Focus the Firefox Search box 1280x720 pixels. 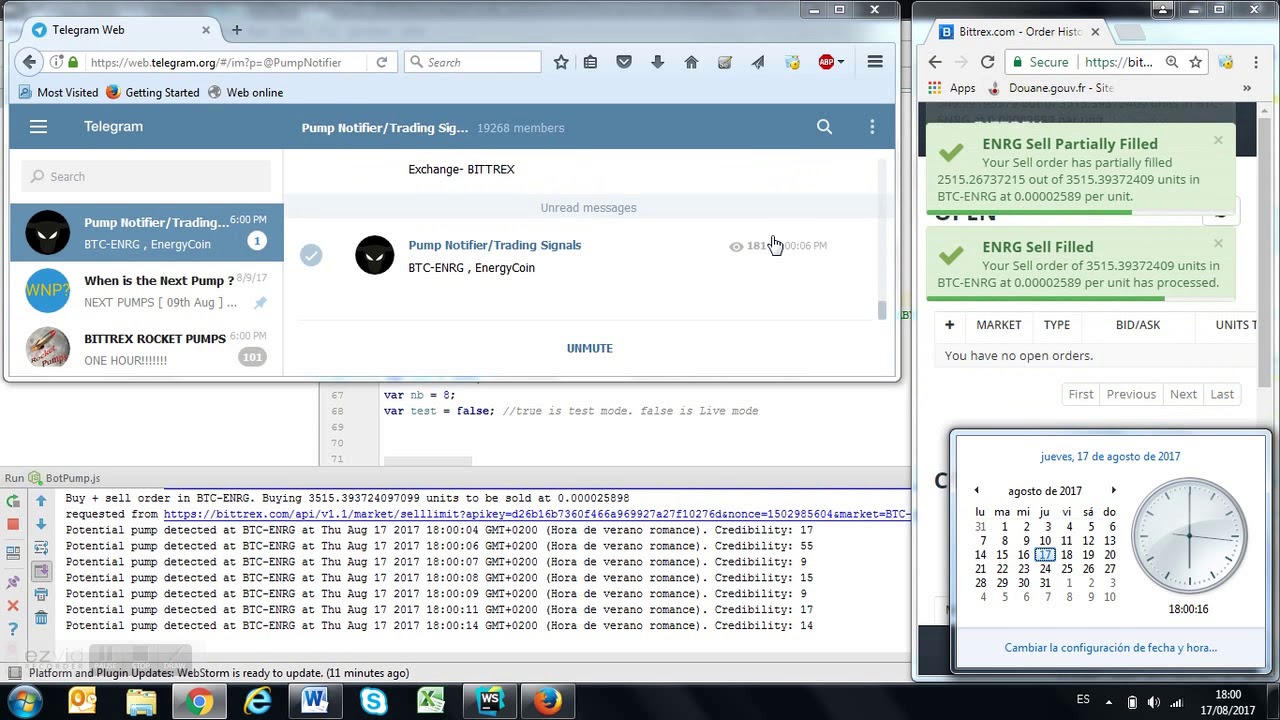click(x=472, y=62)
